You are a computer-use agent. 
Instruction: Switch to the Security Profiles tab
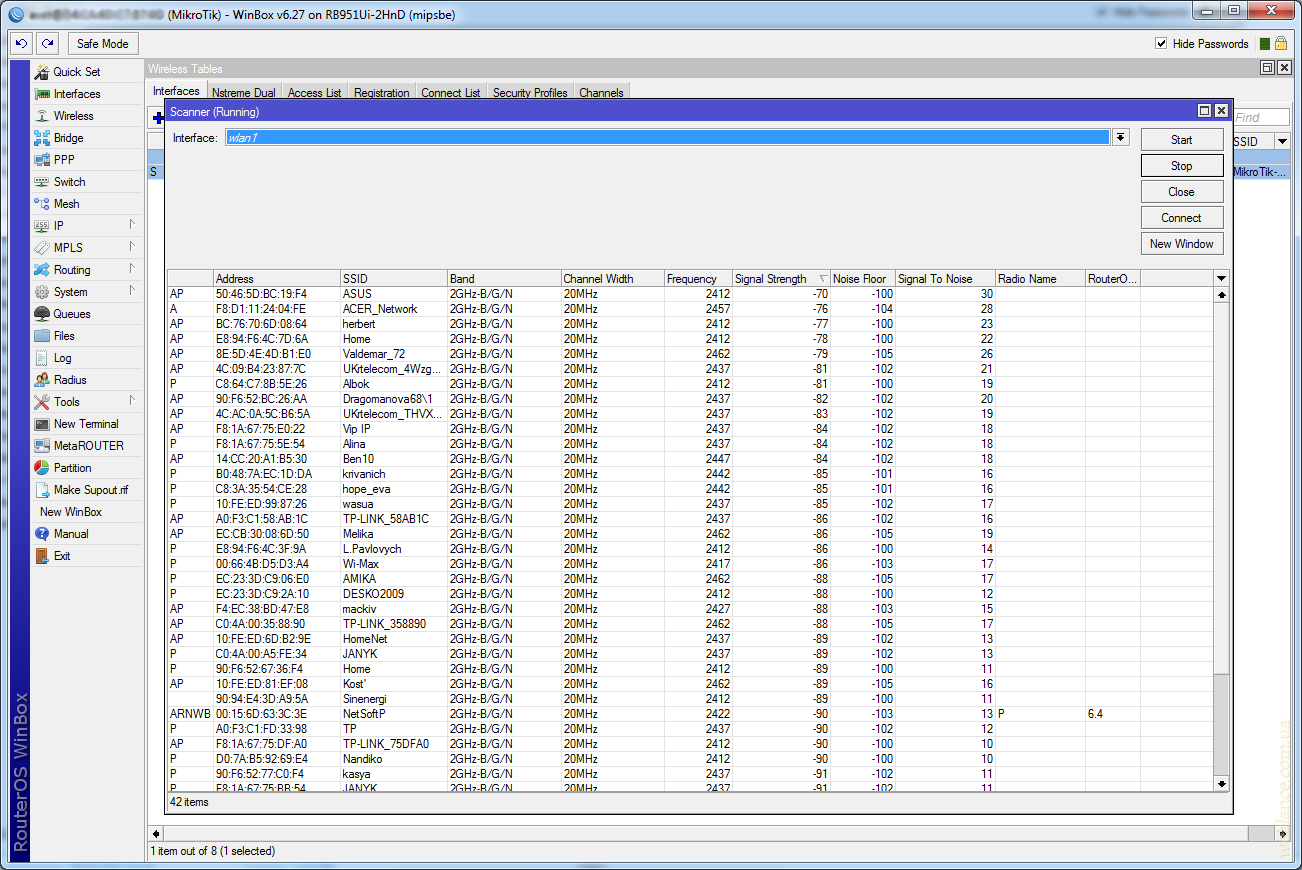click(530, 92)
